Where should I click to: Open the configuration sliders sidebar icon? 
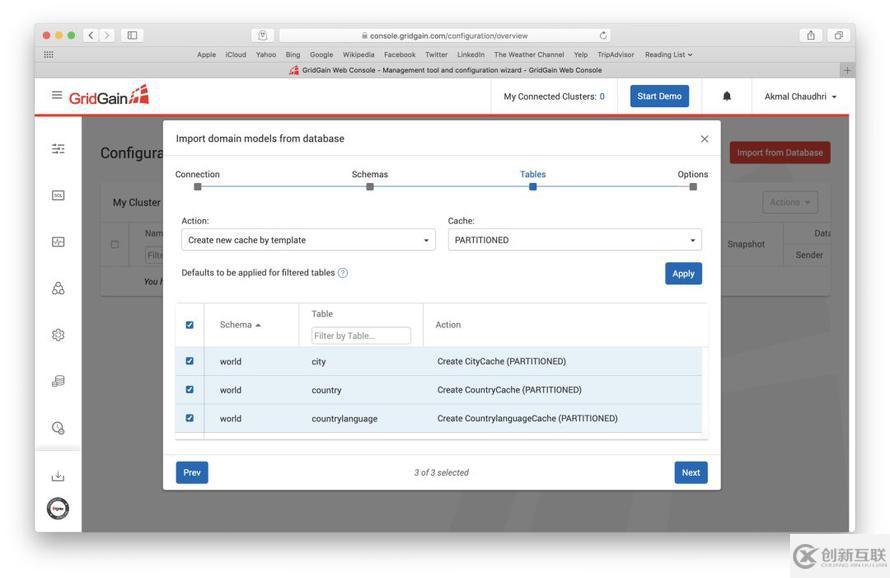click(58, 149)
